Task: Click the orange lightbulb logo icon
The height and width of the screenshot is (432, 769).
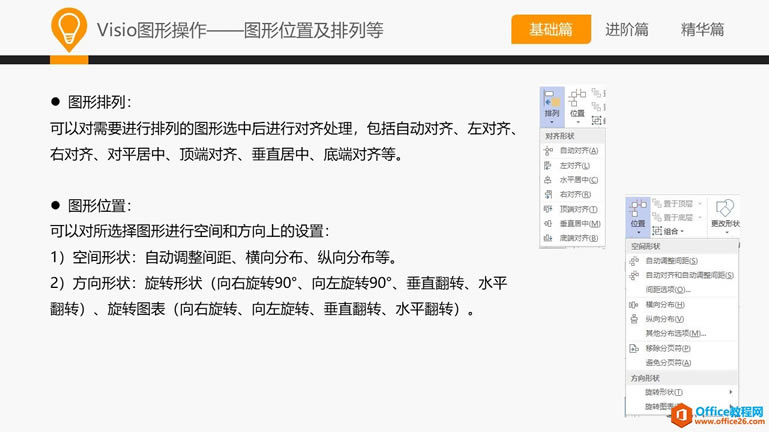Action: coord(69,29)
